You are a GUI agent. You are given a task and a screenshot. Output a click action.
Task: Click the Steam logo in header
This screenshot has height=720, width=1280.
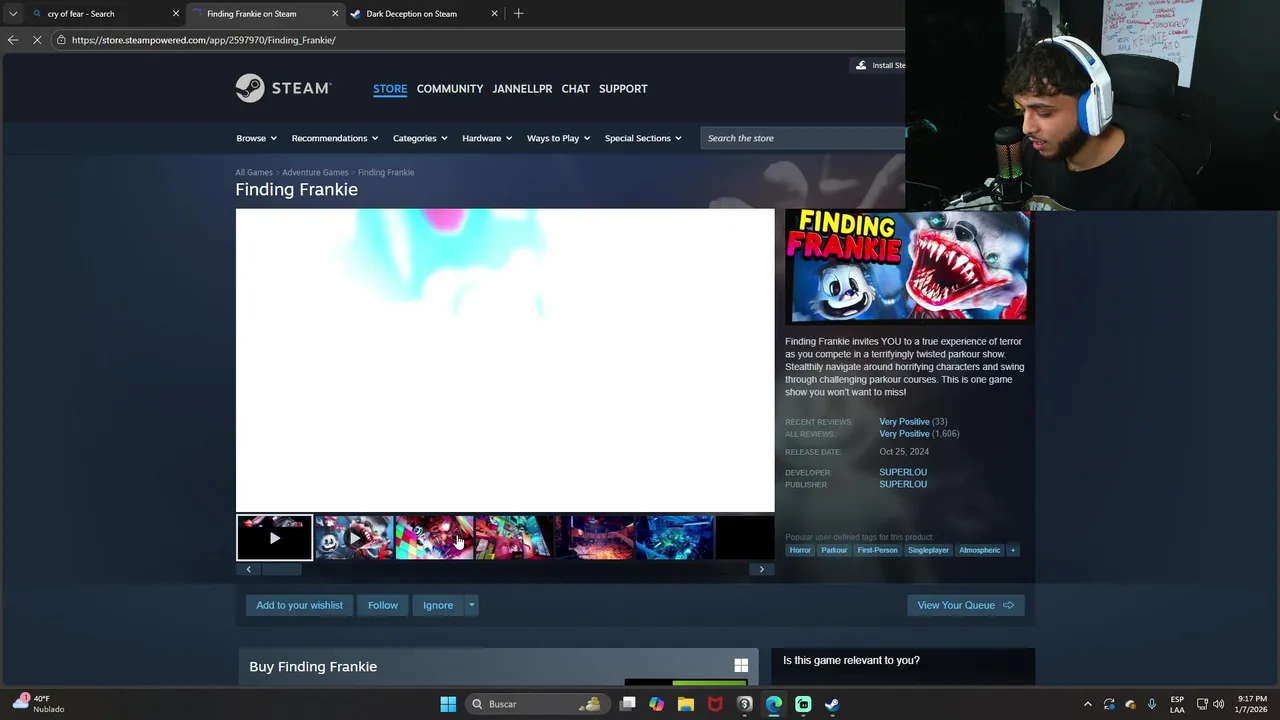coord(283,88)
